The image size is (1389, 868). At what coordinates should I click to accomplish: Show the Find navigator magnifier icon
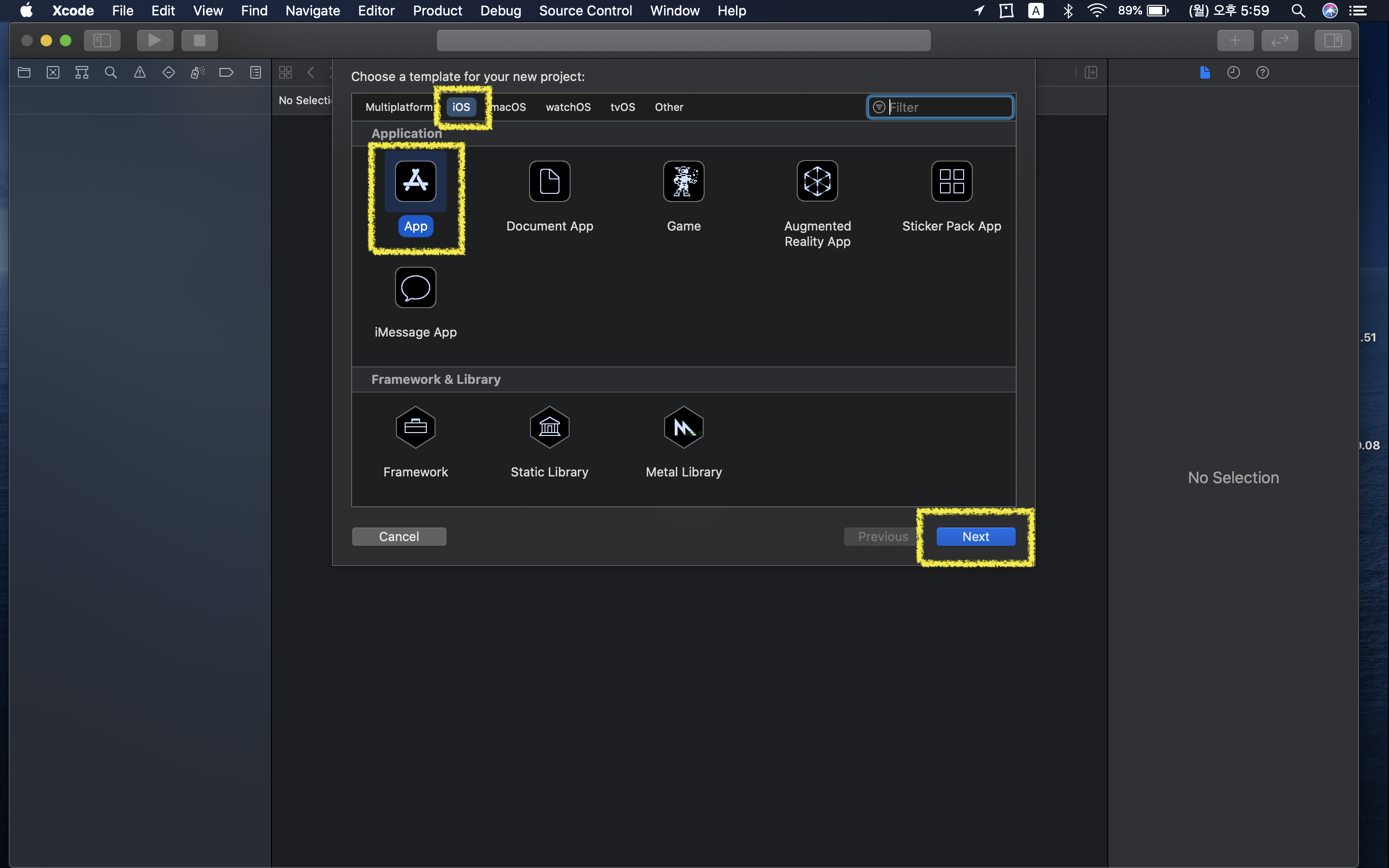tap(111, 73)
